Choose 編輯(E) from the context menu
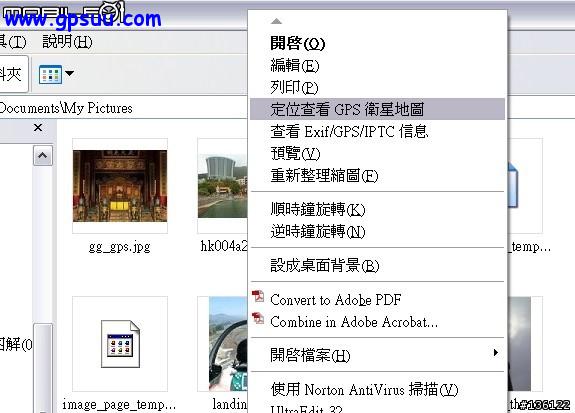This screenshot has height=413, width=575. 377,65
